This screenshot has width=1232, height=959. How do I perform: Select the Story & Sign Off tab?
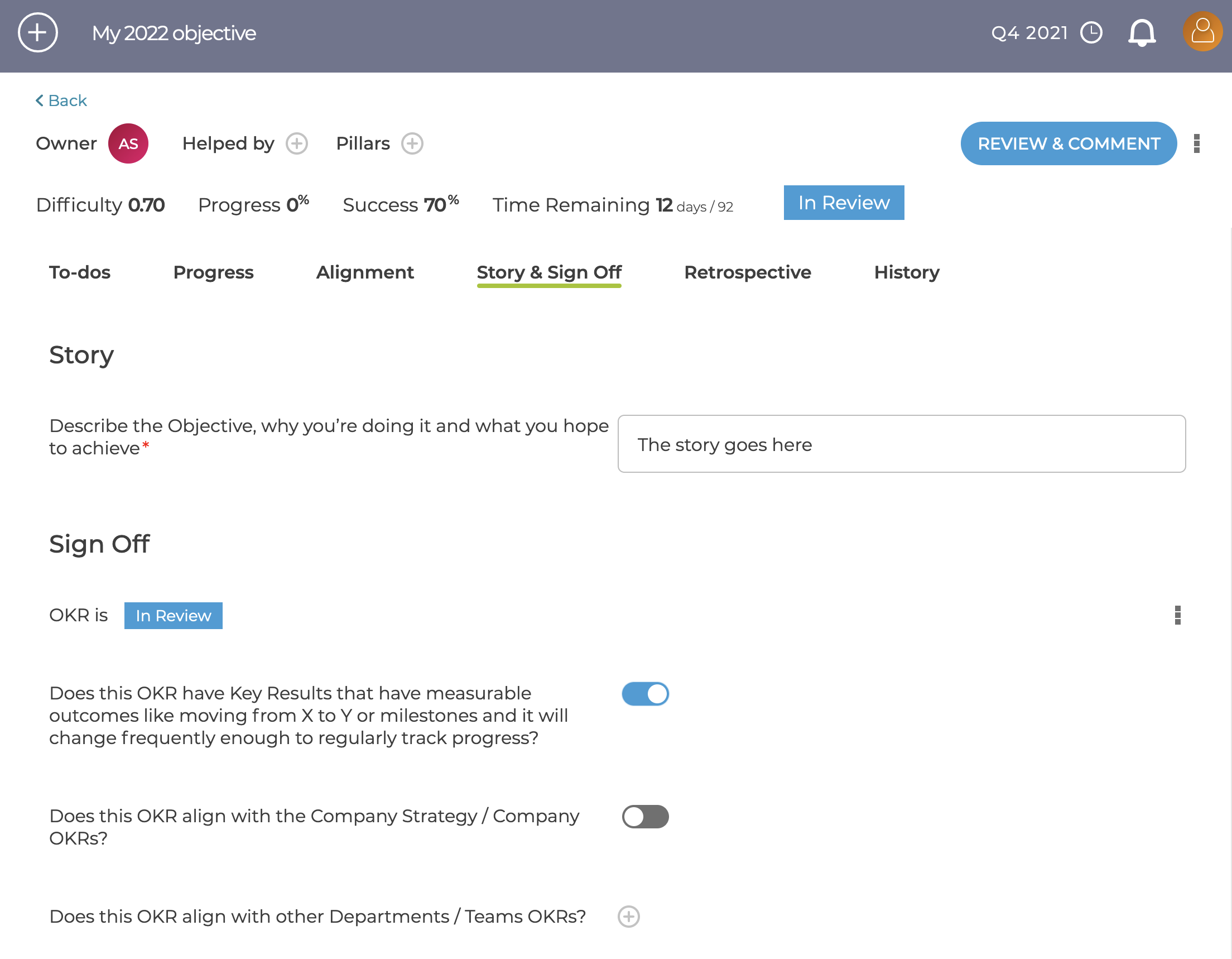(549, 274)
